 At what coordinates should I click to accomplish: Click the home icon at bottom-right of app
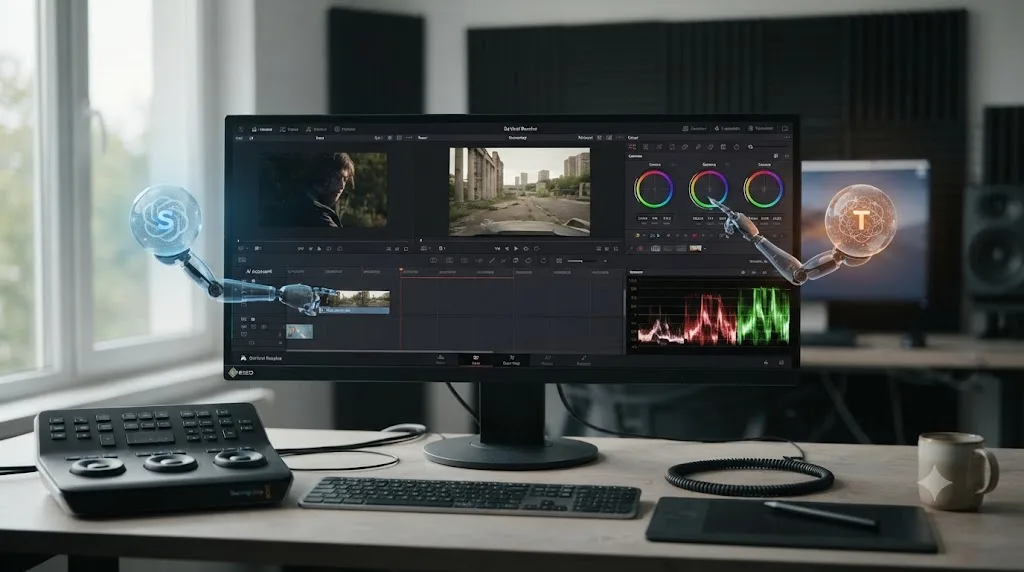(x=766, y=362)
